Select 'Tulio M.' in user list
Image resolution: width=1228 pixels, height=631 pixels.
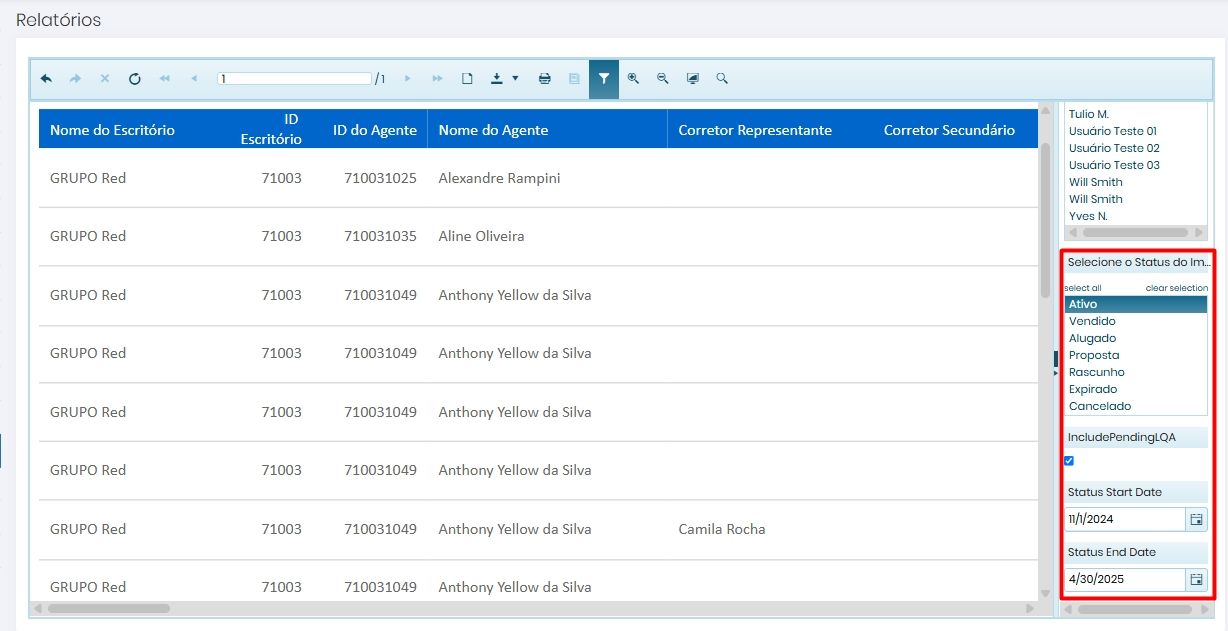point(1136,114)
